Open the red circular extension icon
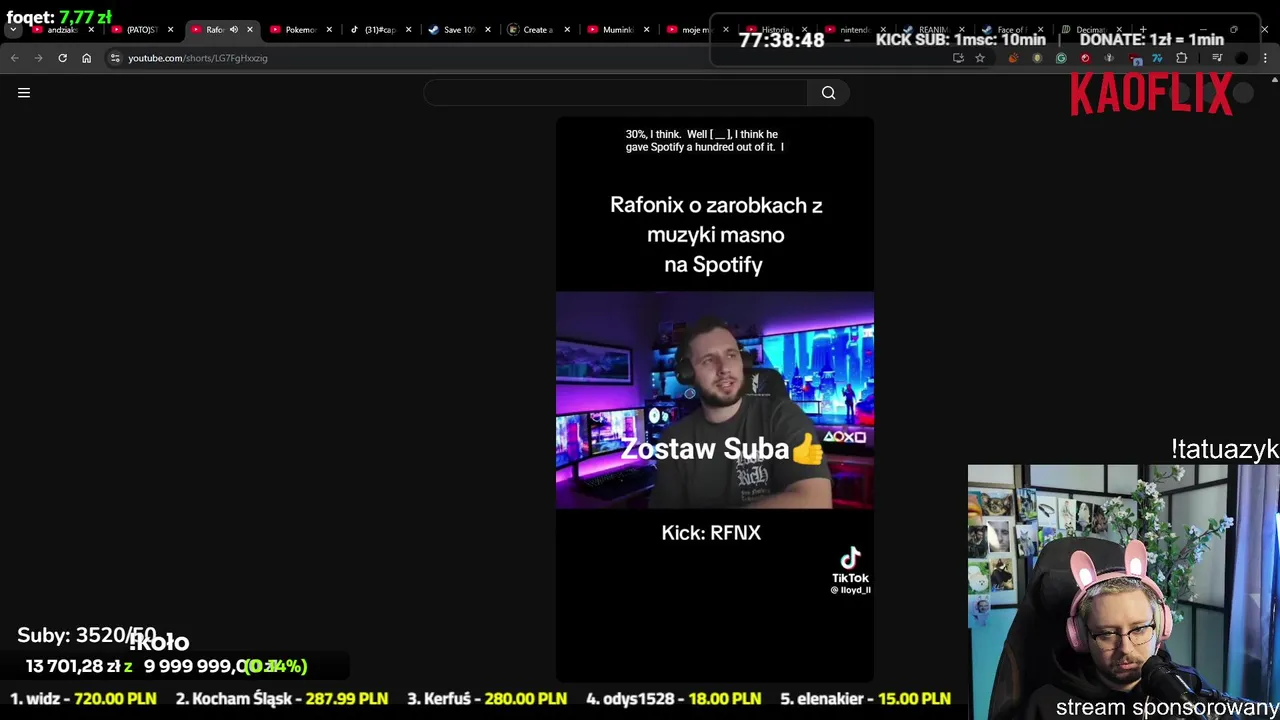The image size is (1280, 720). [1085, 58]
